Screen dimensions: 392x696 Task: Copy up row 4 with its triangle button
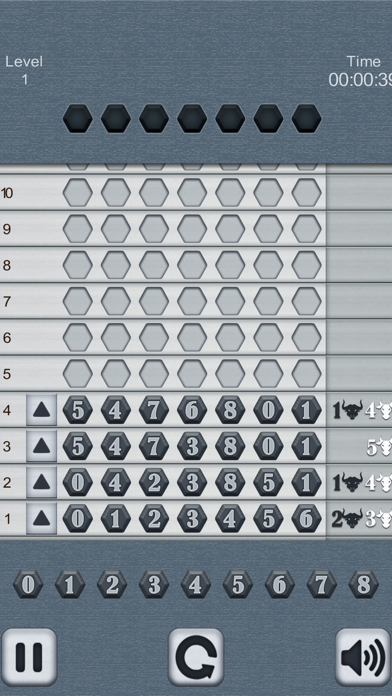pos(41,410)
